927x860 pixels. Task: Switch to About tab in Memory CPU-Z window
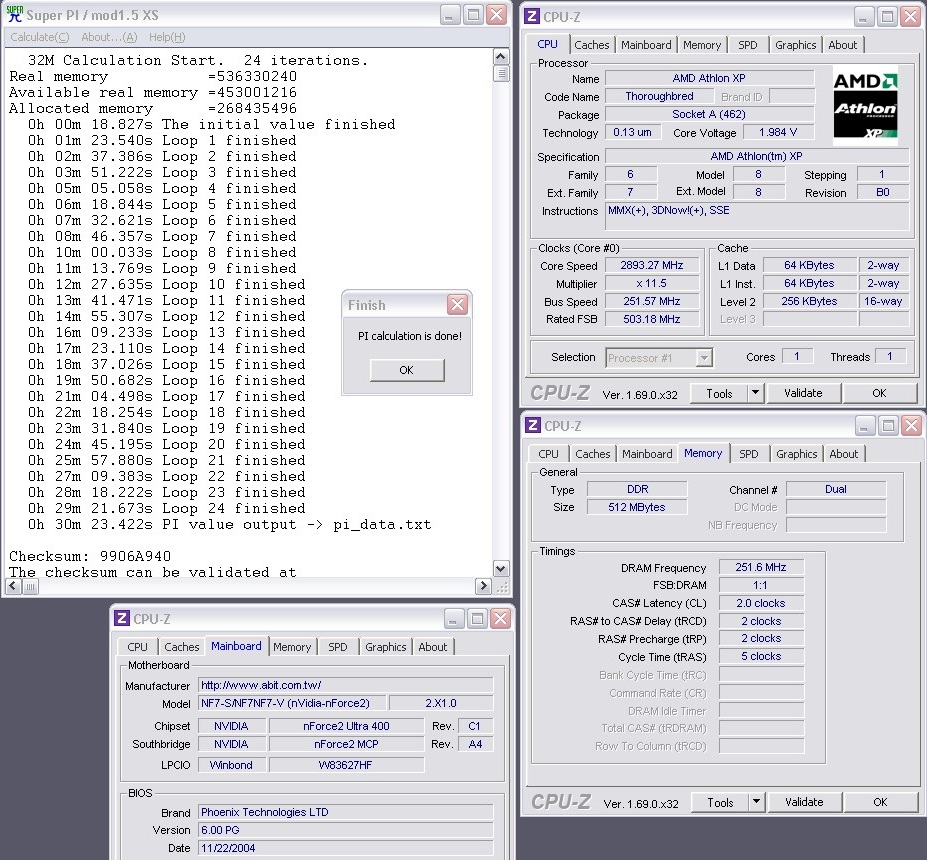point(843,454)
